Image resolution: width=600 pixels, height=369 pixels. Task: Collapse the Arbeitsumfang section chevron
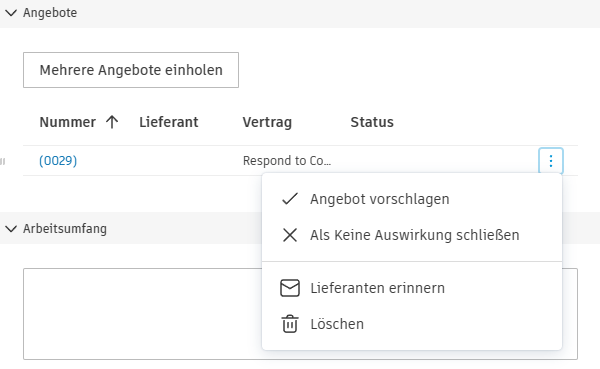click(x=11, y=229)
